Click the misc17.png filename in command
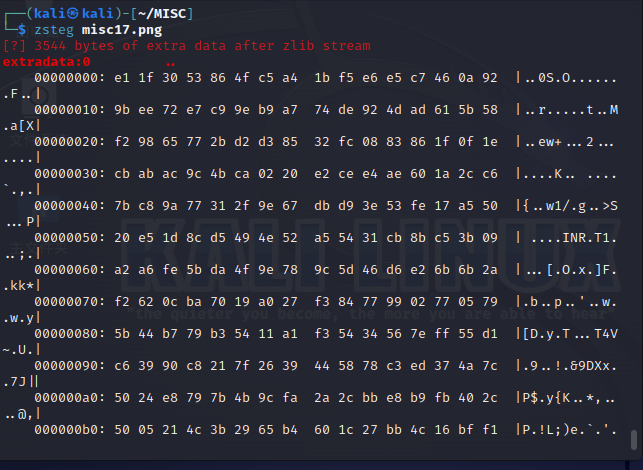643x470 pixels. [122, 30]
